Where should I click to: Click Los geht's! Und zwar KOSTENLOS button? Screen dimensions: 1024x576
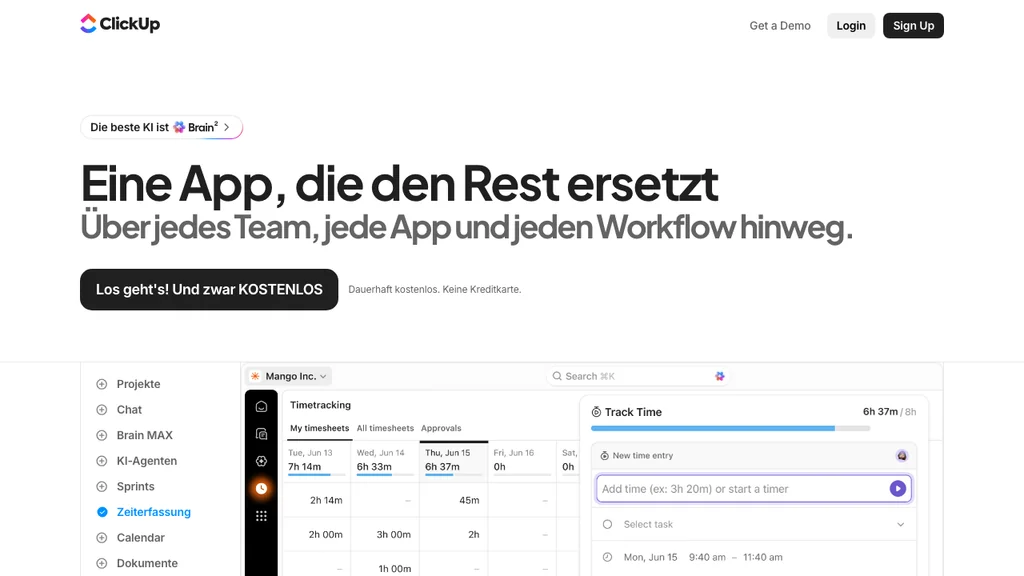(x=209, y=289)
